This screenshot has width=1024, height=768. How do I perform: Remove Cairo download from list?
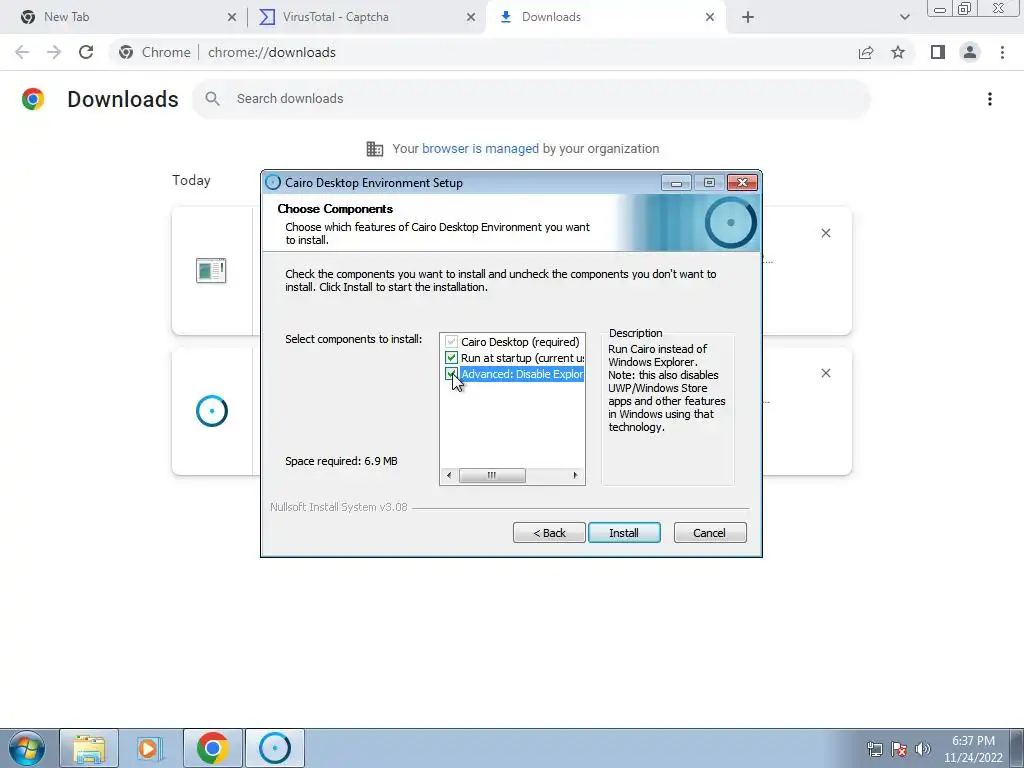point(825,373)
